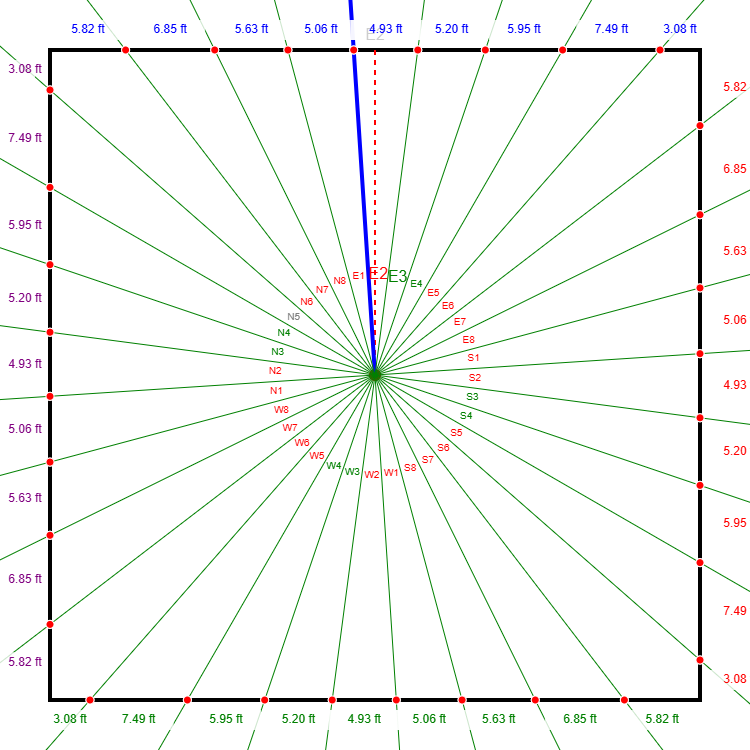Click the E6 zone label
The image size is (750, 750).
[x=448, y=306]
